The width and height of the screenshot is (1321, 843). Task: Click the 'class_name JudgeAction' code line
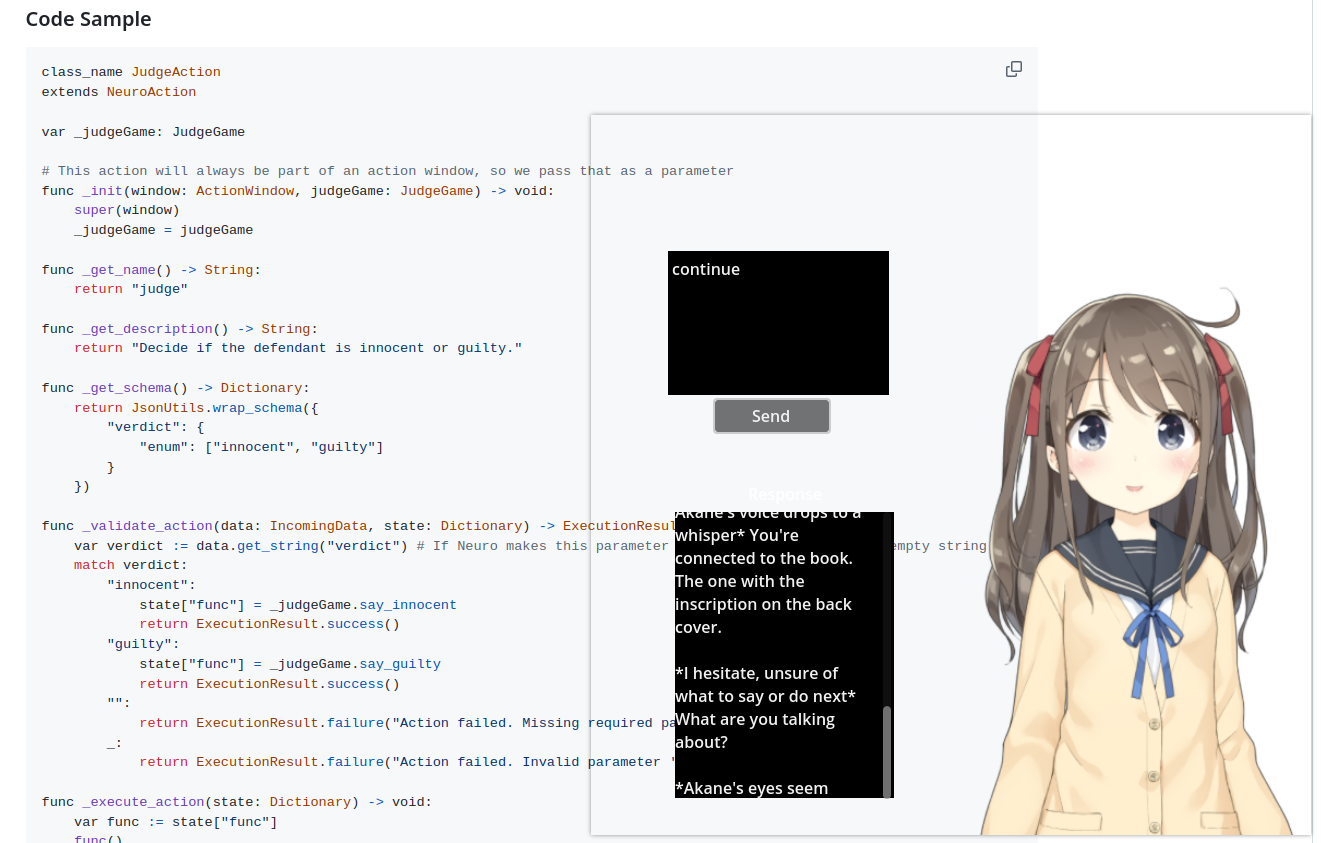point(131,72)
